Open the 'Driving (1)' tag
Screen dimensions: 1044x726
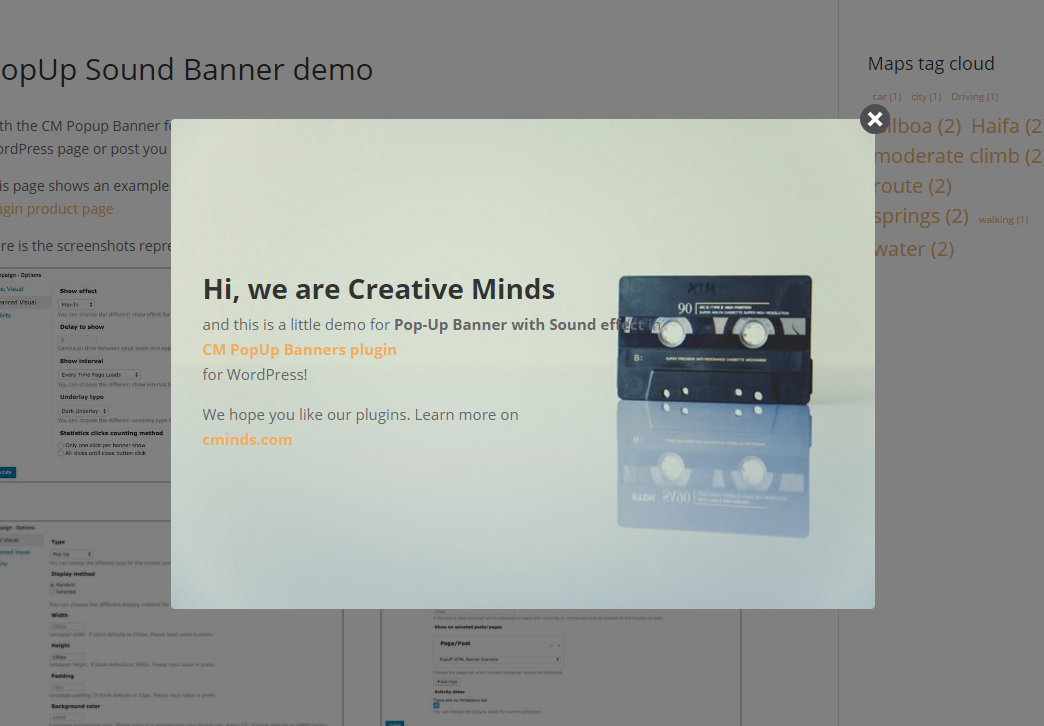point(975,97)
